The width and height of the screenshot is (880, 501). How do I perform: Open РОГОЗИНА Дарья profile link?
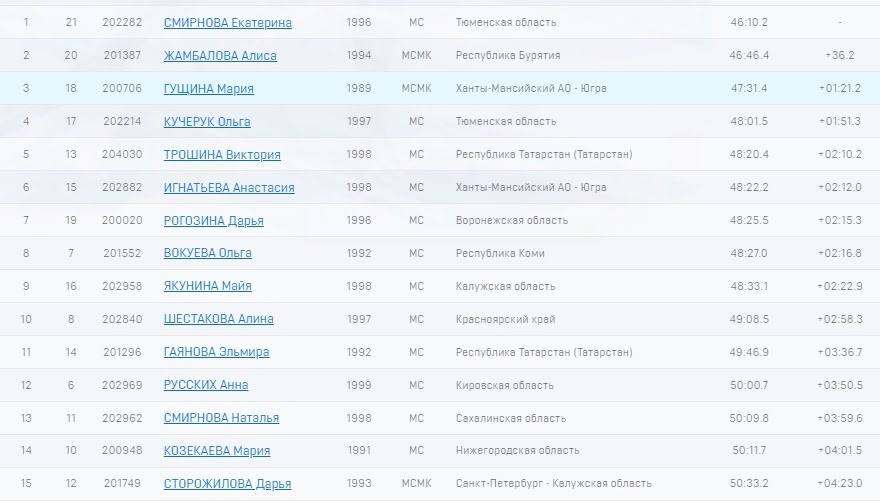(x=213, y=221)
